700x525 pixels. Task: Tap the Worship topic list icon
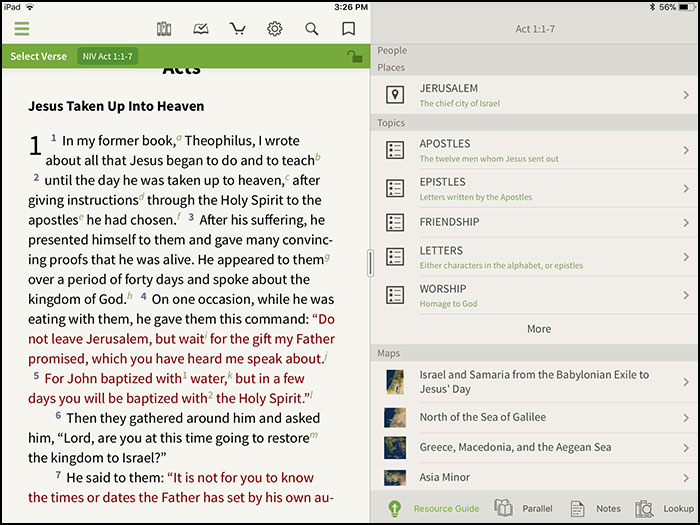pyautogui.click(x=395, y=295)
